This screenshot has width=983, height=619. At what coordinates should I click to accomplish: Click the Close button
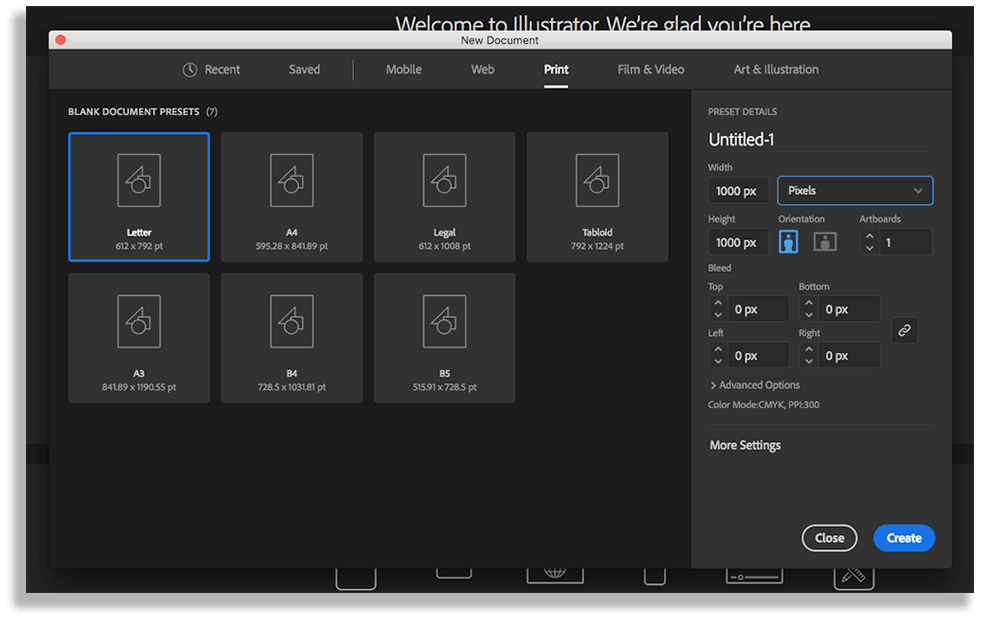[829, 538]
